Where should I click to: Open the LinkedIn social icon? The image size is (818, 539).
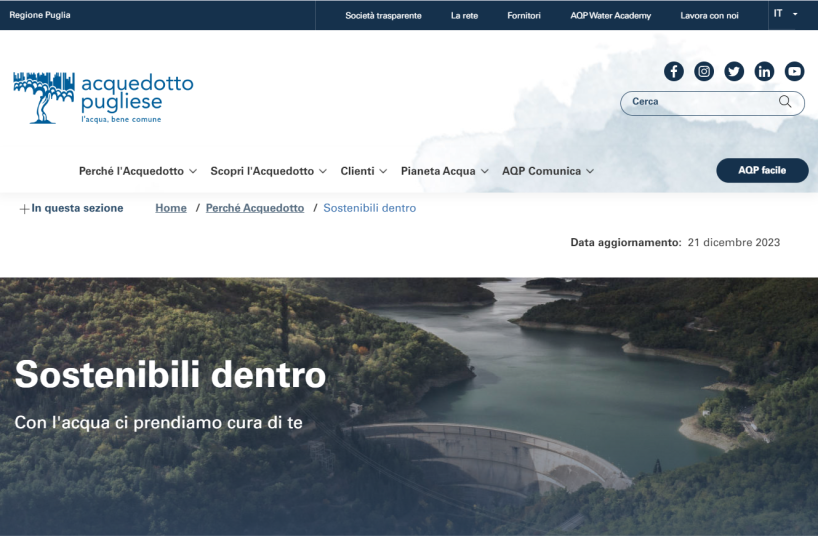pos(764,71)
